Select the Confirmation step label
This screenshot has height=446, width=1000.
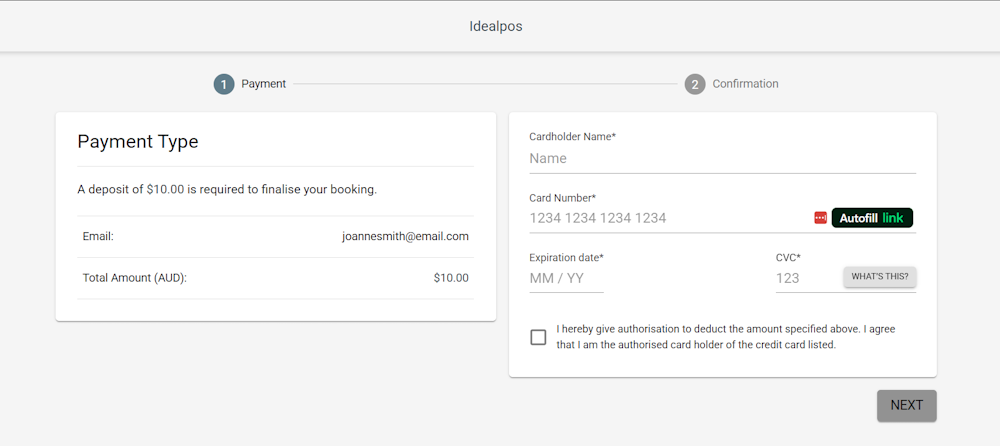tap(745, 84)
